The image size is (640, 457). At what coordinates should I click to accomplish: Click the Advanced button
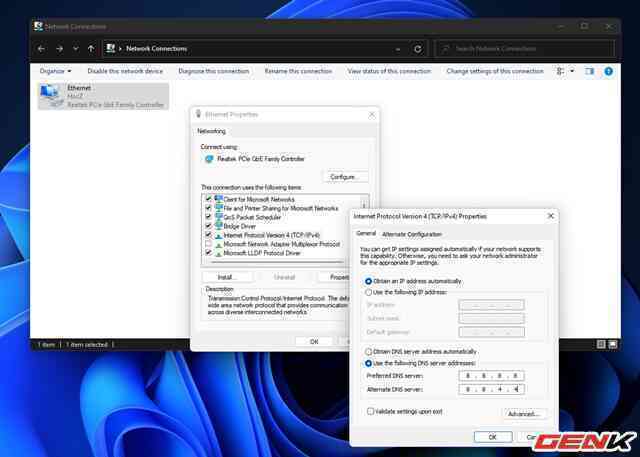(524, 414)
